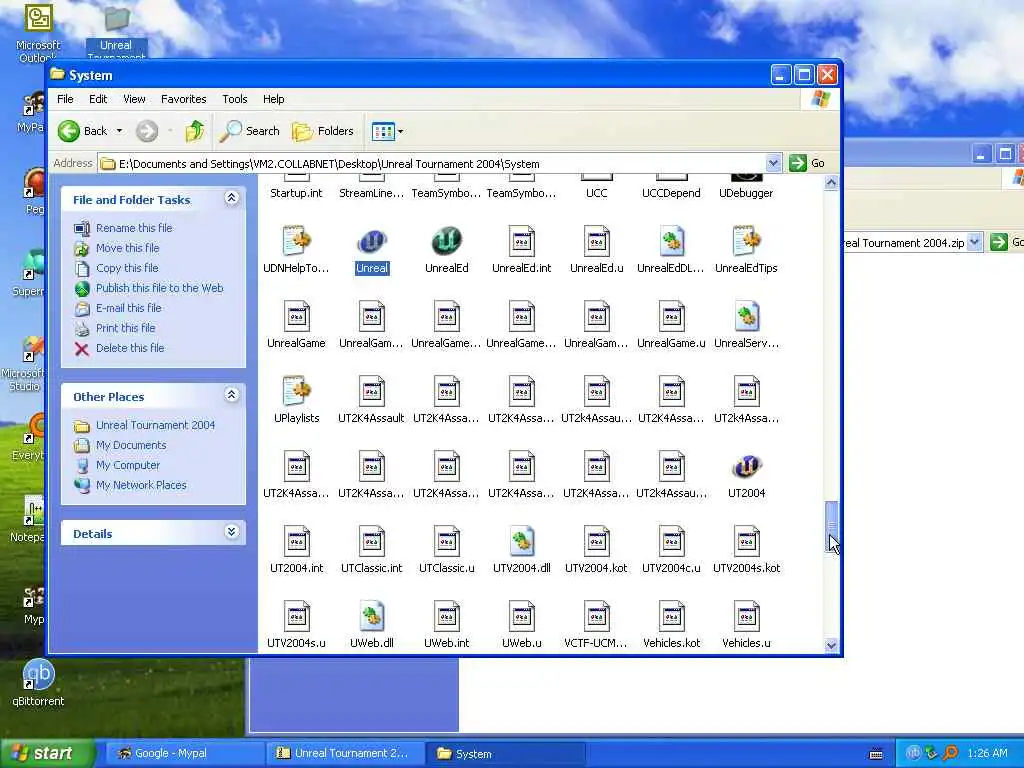1024x768 pixels.
Task: Select the UnrealEdDL... dll file icon
Action: tap(671, 242)
